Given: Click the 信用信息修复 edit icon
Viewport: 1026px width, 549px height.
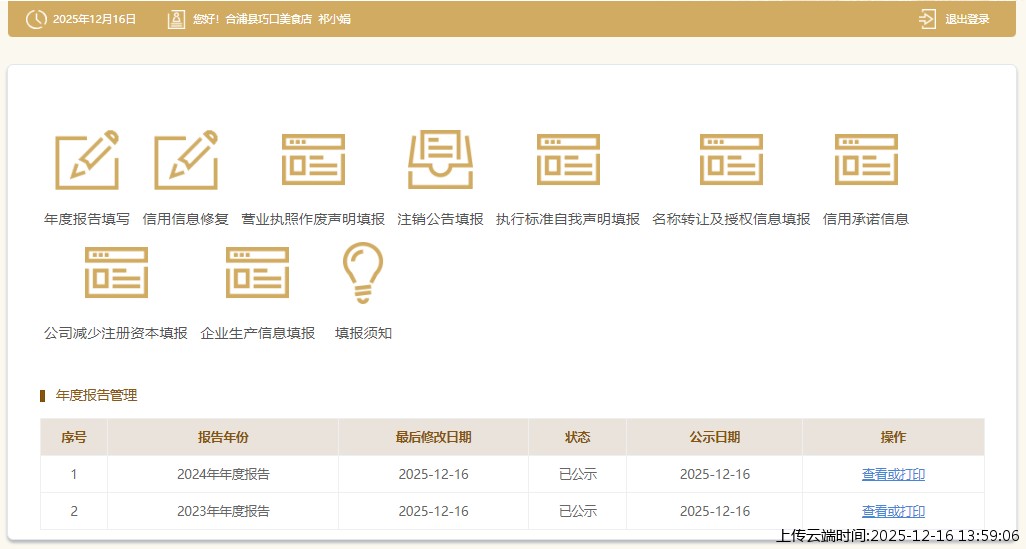Looking at the screenshot, I should click(x=185, y=160).
